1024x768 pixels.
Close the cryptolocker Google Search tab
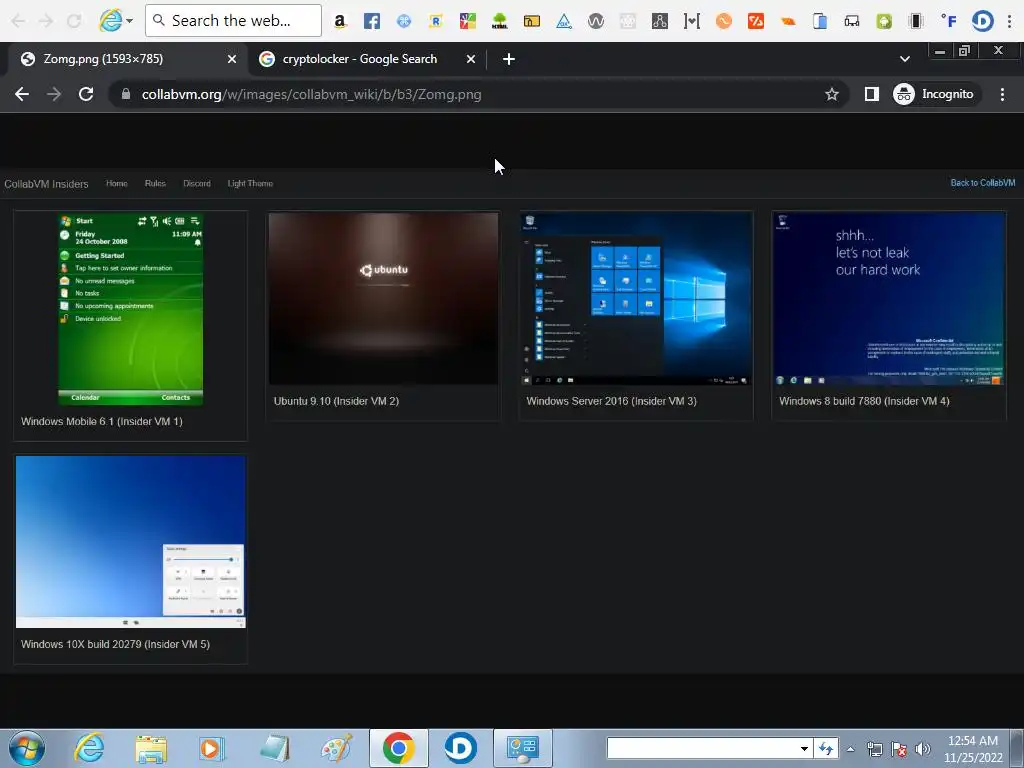(x=471, y=59)
